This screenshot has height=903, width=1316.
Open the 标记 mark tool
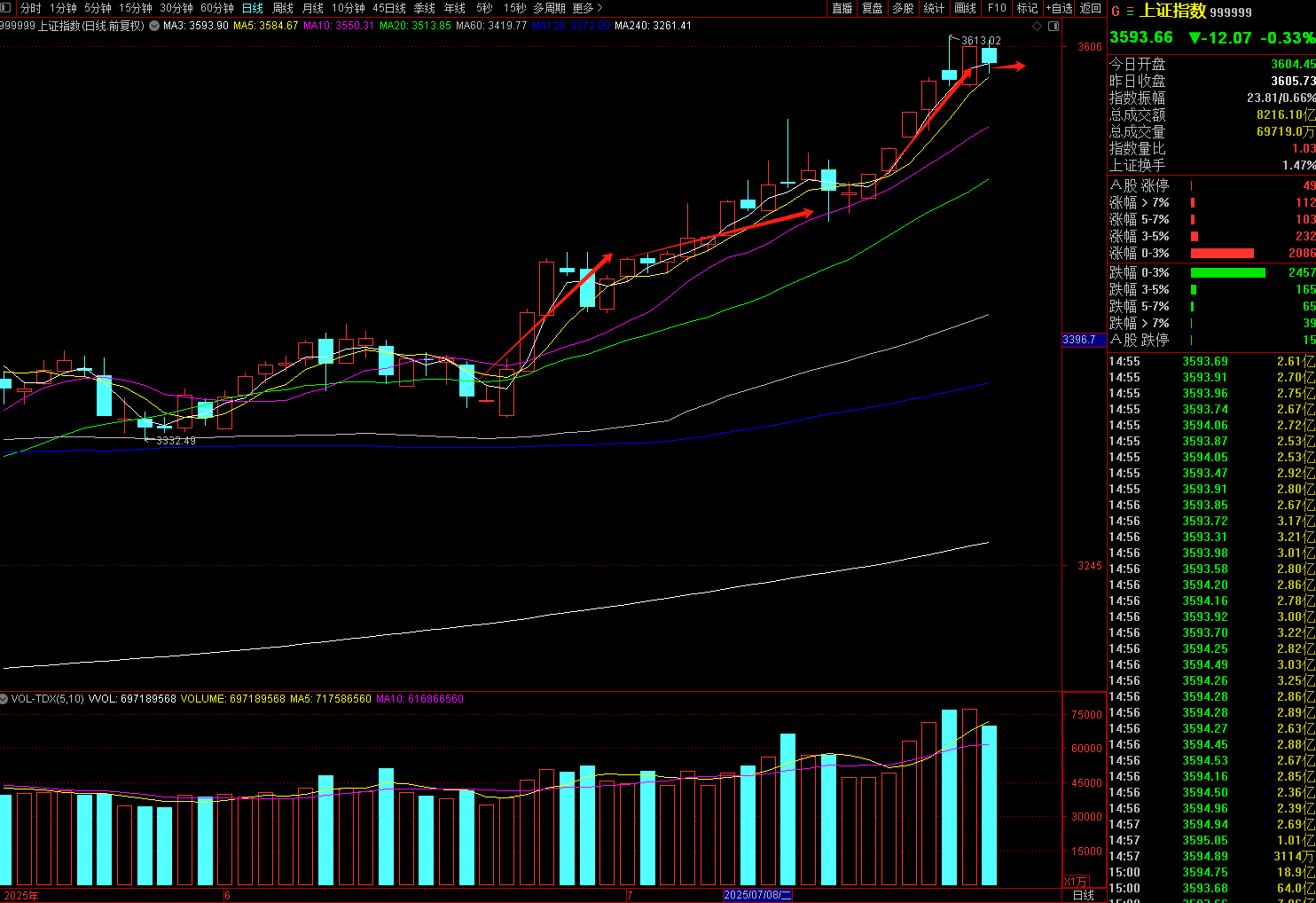(1027, 8)
